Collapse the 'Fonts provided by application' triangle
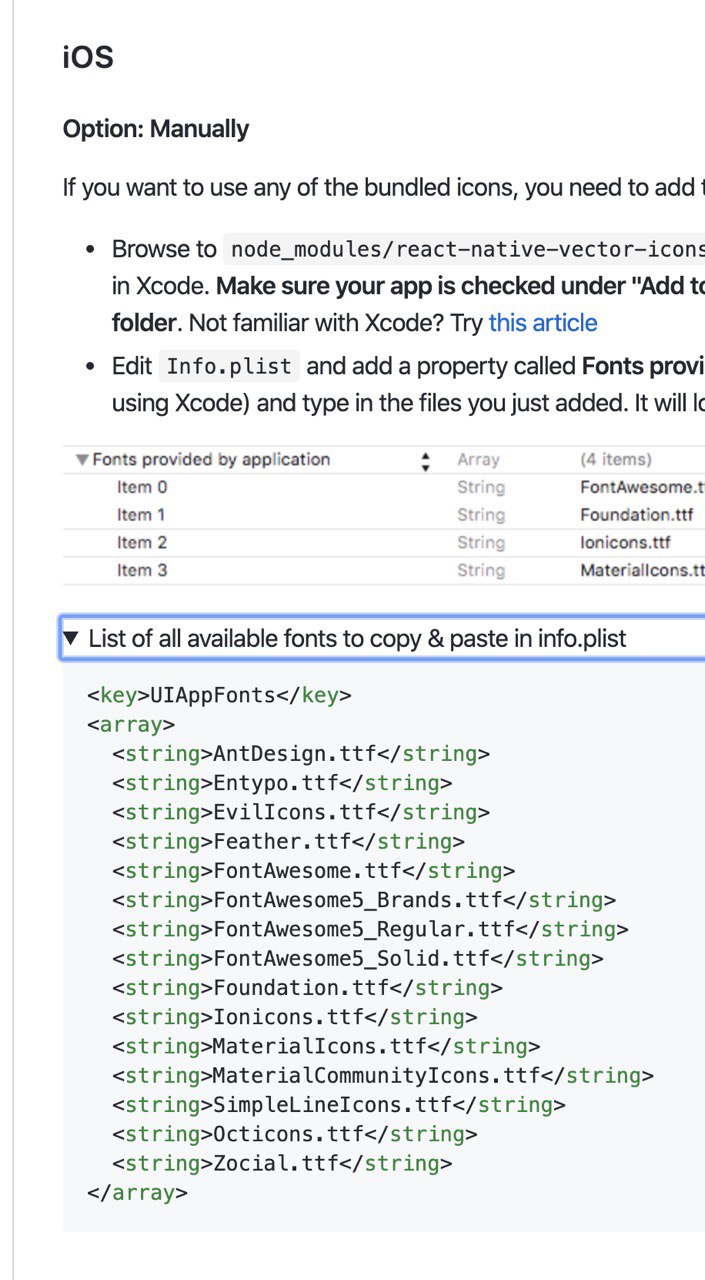The height and width of the screenshot is (1280, 705). tap(81, 460)
